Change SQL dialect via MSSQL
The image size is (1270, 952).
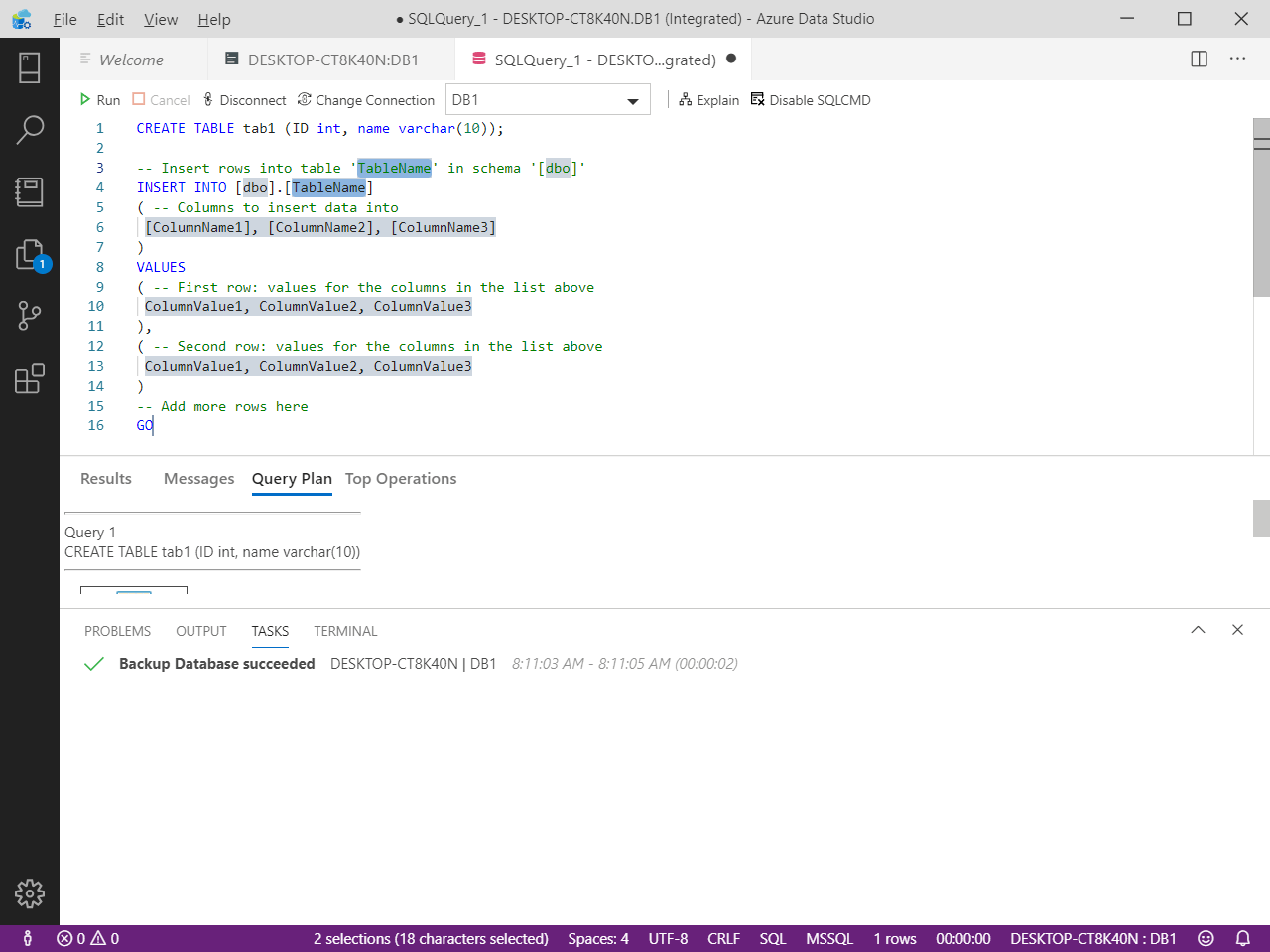pos(829,938)
